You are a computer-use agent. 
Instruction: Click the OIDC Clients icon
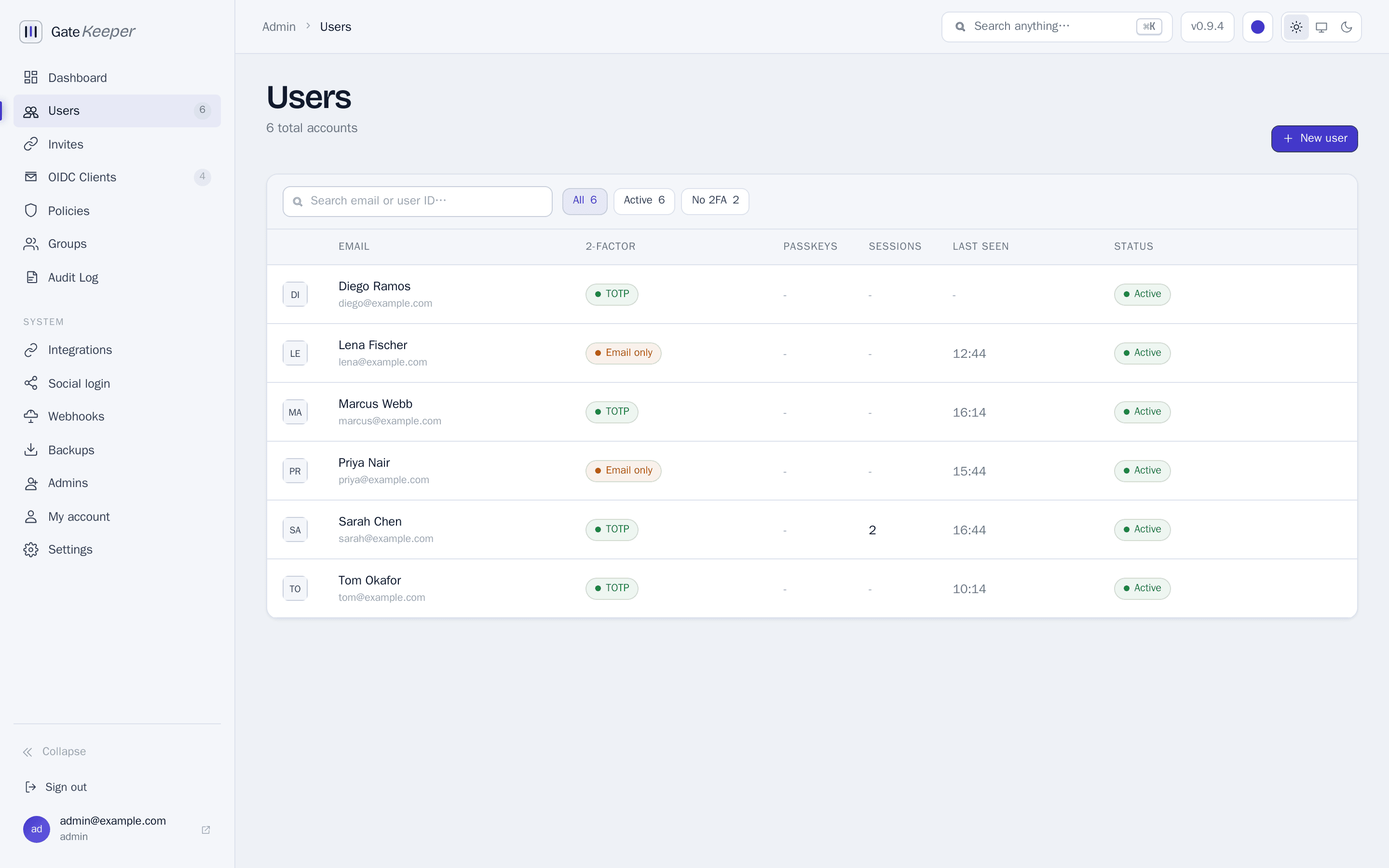tap(31, 177)
